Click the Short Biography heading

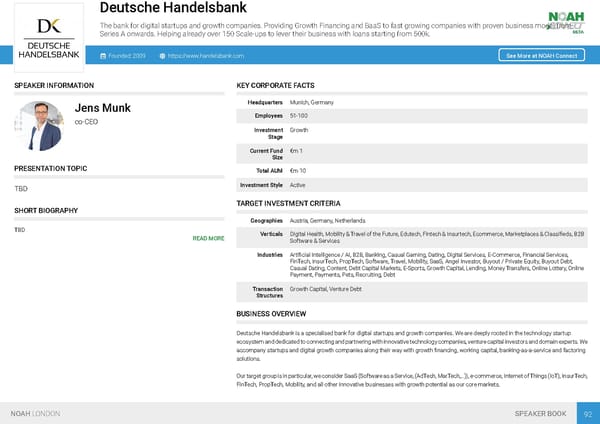[46, 211]
